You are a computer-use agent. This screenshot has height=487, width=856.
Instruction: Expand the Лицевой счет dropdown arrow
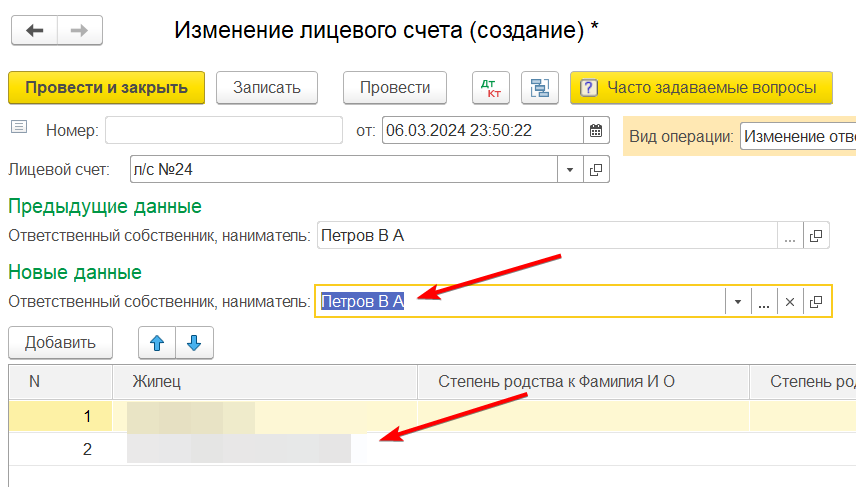[x=570, y=169]
